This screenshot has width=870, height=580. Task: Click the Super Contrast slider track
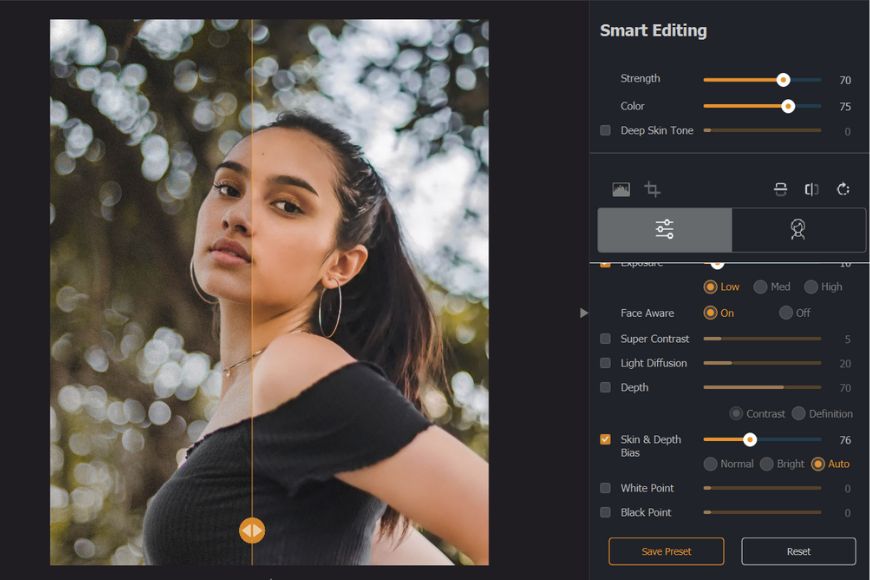coord(762,339)
